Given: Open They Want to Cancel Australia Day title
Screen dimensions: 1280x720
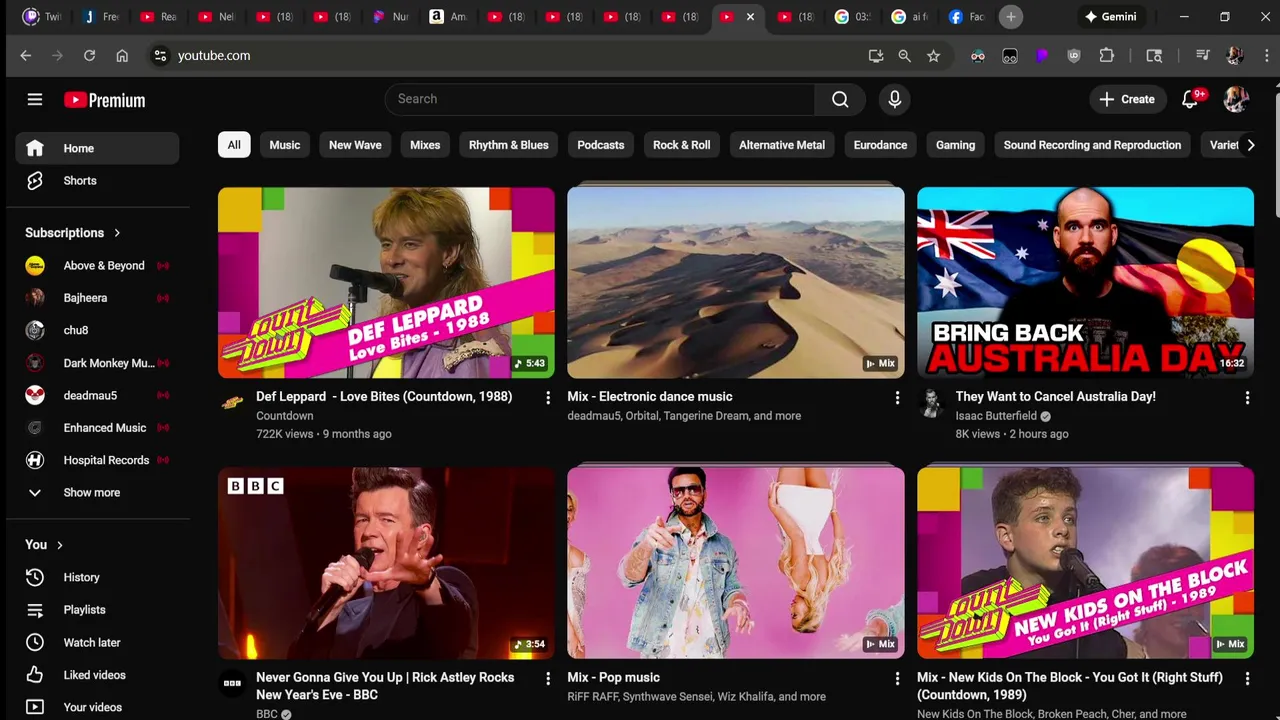Looking at the screenshot, I should tap(1055, 397).
